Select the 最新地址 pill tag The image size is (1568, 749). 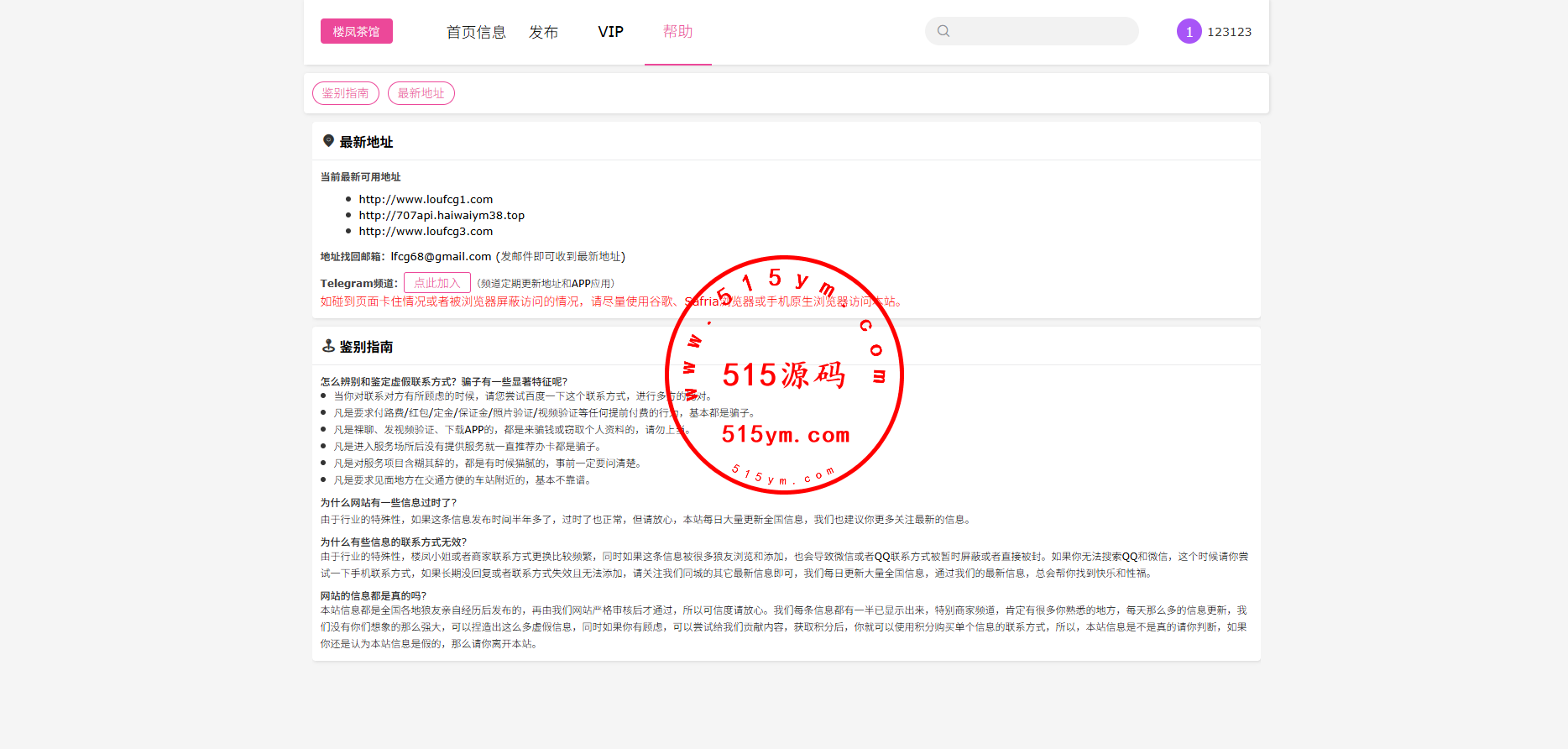click(x=421, y=93)
